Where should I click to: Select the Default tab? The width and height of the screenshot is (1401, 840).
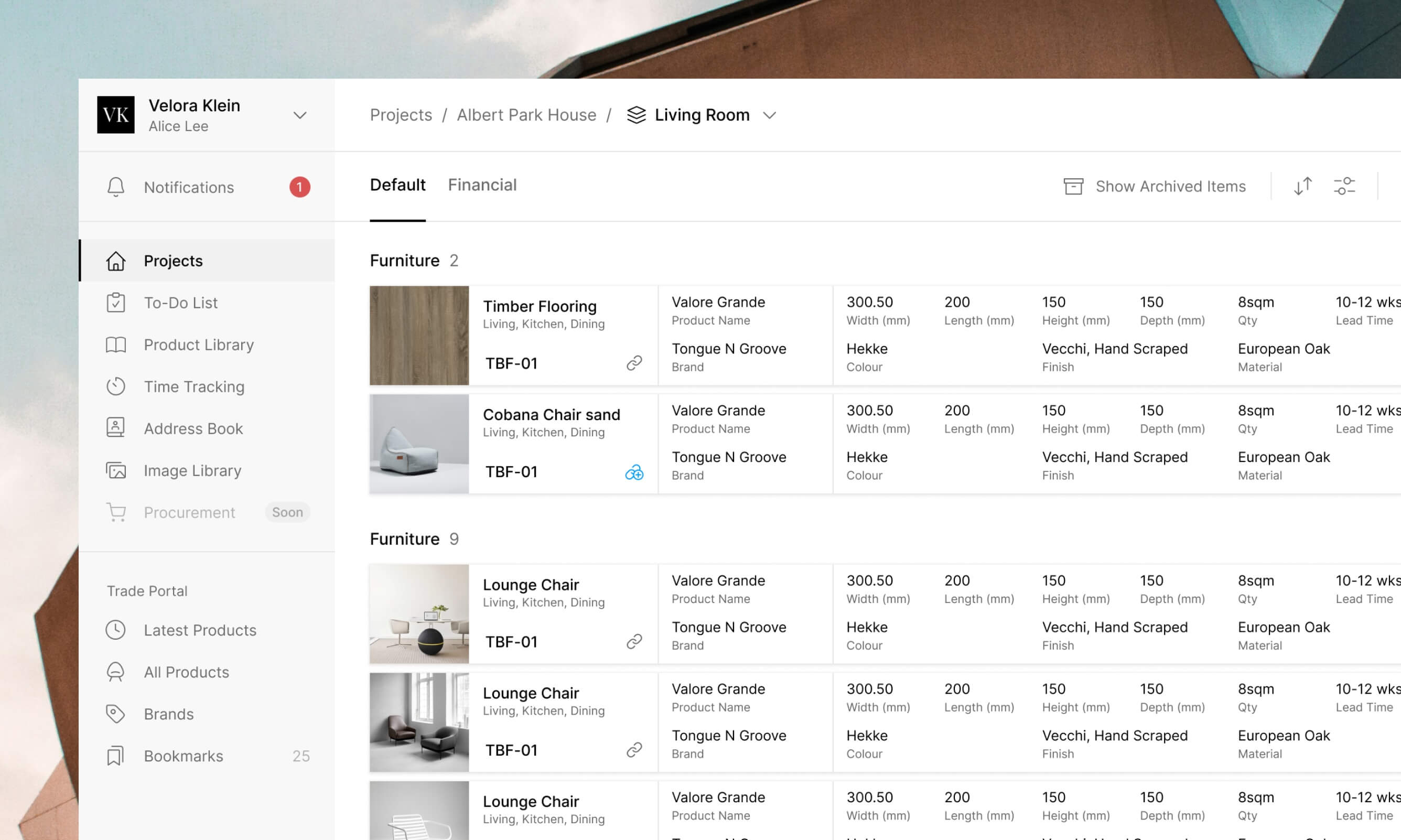click(397, 185)
